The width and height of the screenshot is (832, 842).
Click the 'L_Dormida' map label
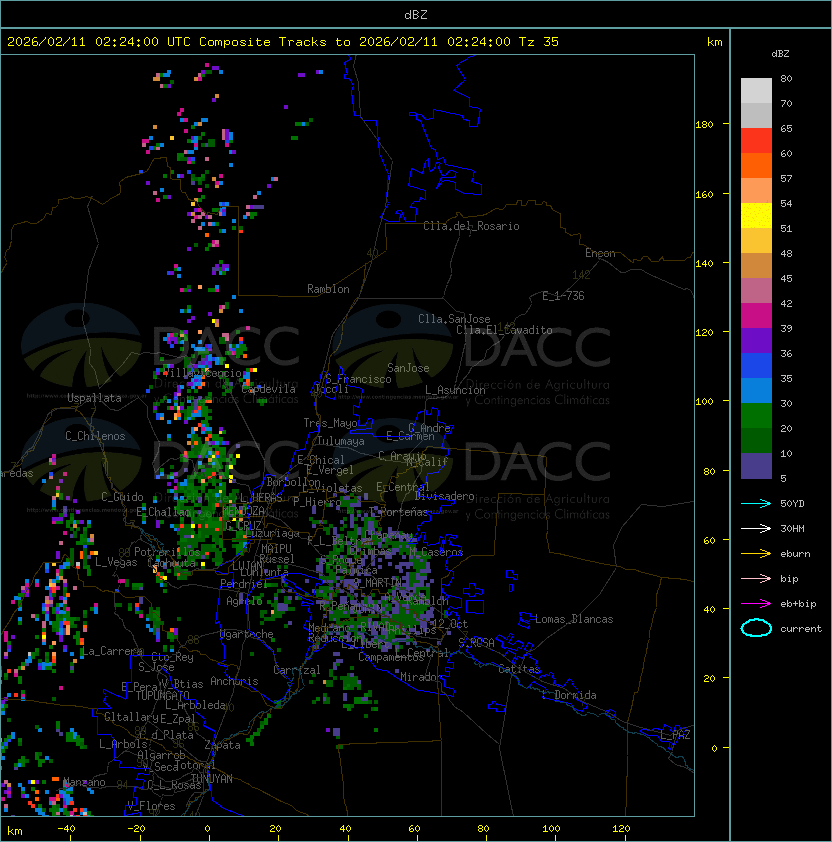569,695
